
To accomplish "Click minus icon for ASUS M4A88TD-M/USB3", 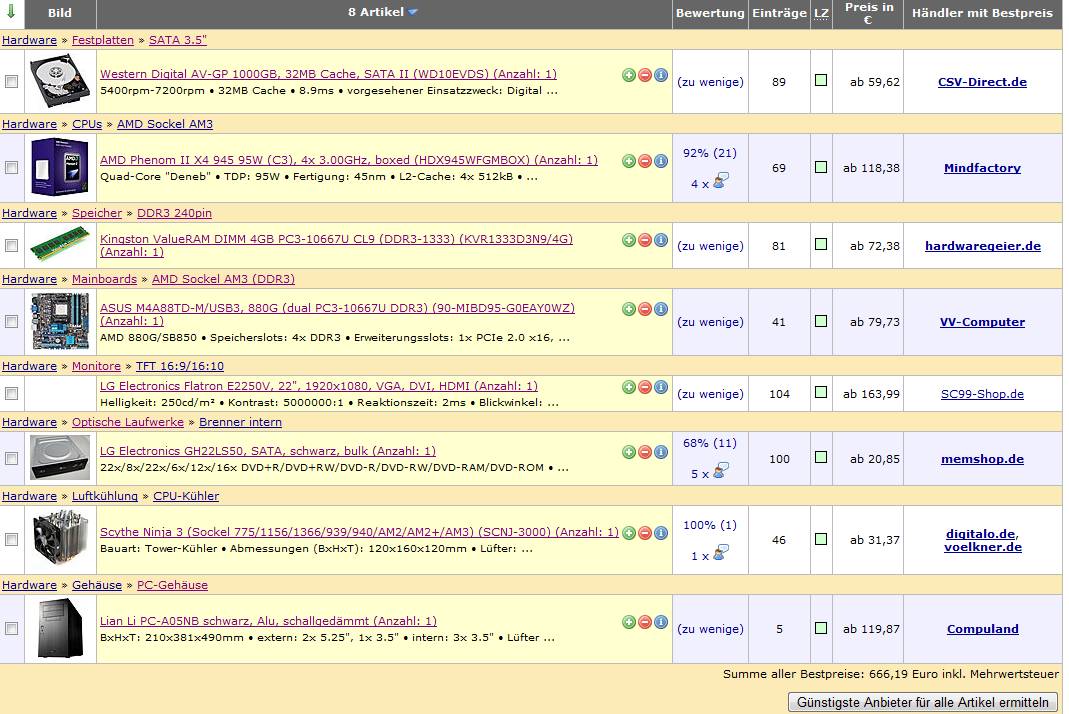I will coord(645,309).
